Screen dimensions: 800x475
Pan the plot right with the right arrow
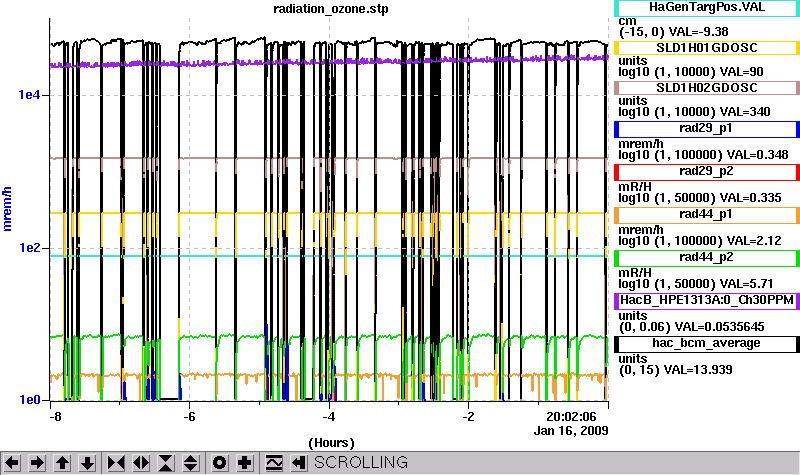coord(37,463)
